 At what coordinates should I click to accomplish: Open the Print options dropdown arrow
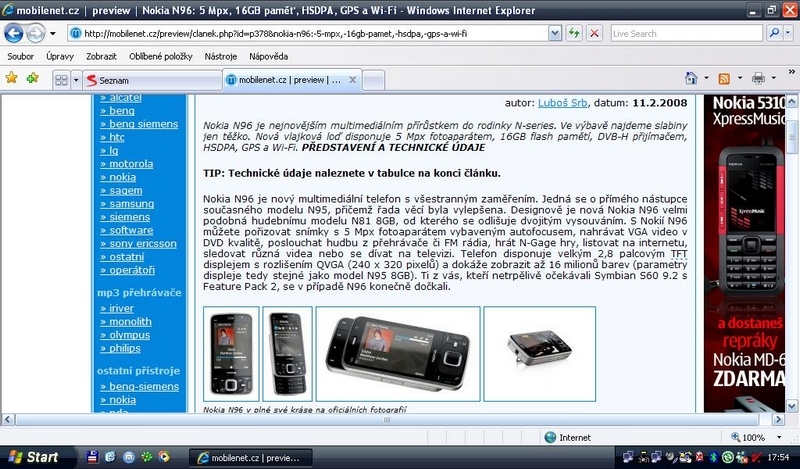tap(773, 78)
